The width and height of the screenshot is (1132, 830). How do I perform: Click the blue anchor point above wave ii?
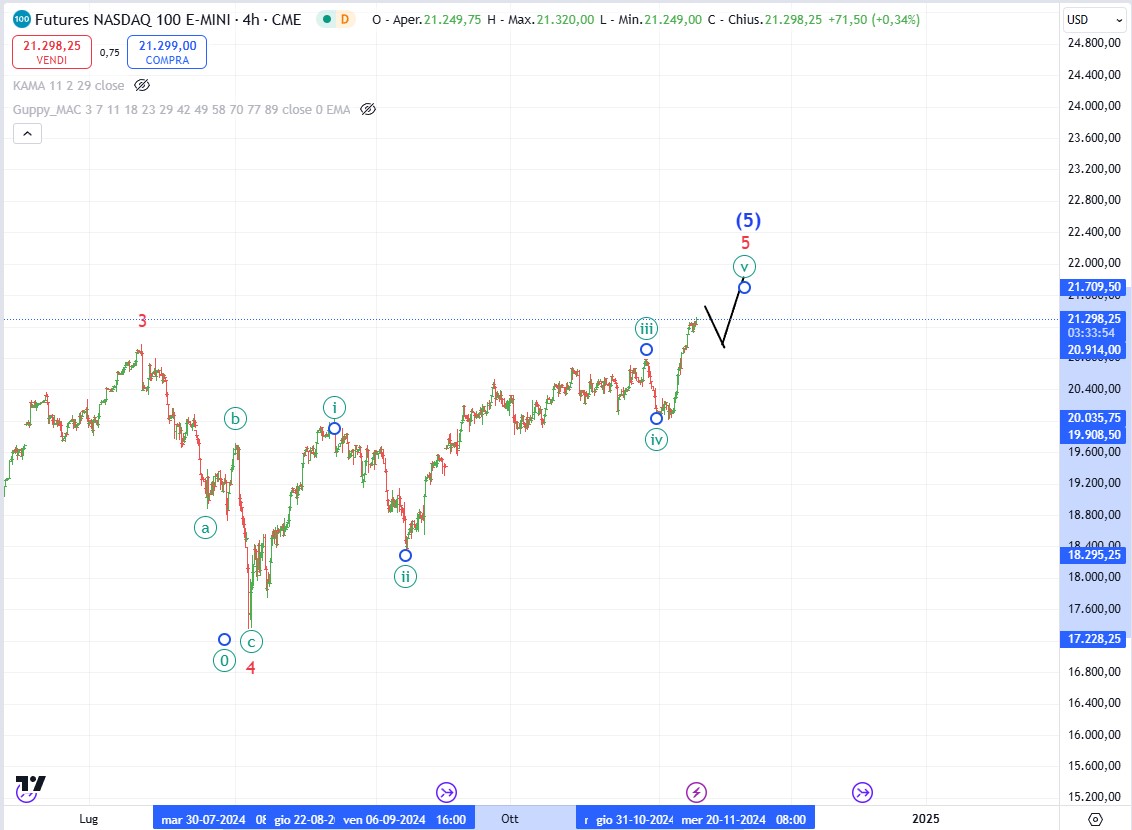tap(406, 556)
